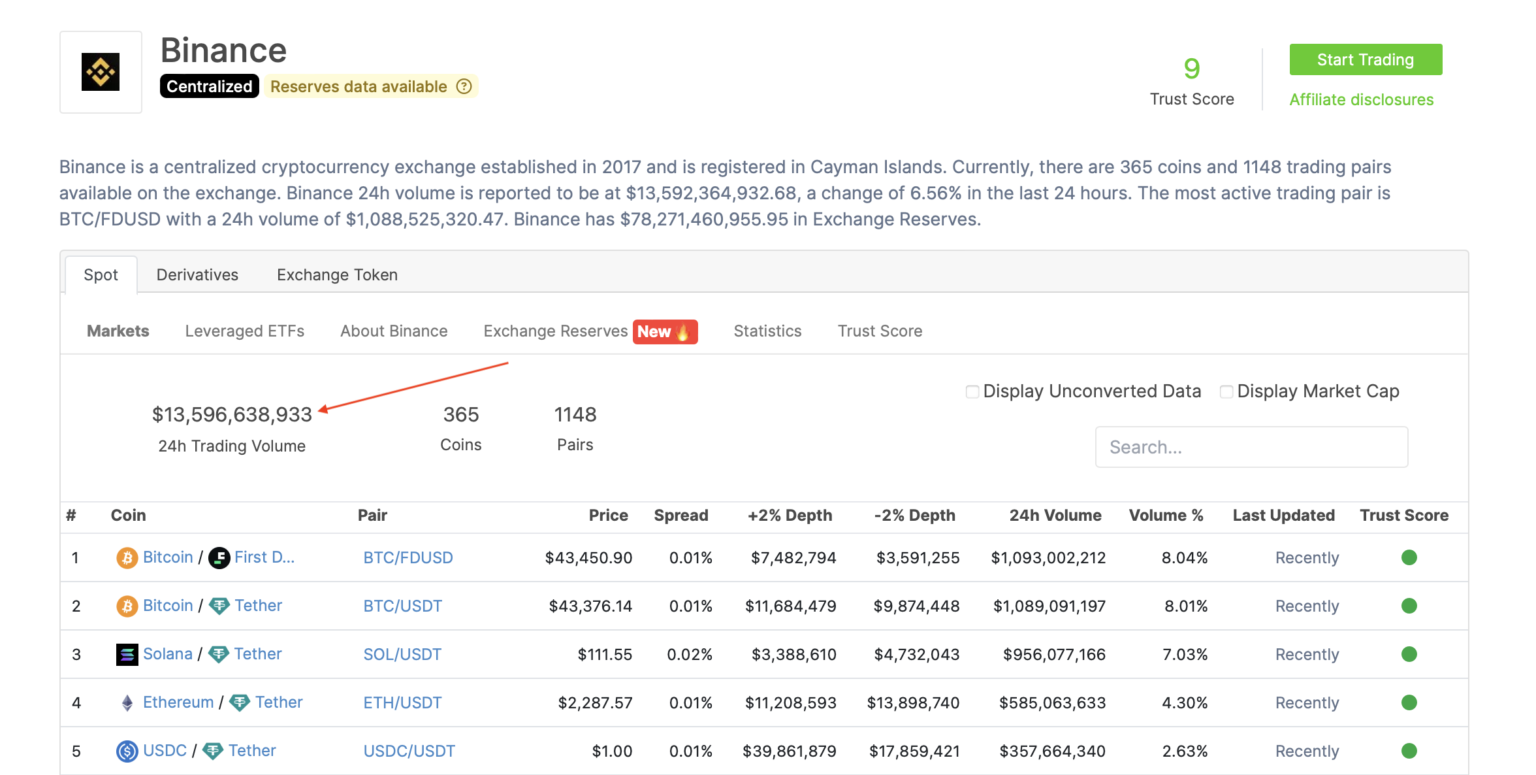Focus the market Search input field
The image size is (1536, 775).
[x=1251, y=447]
